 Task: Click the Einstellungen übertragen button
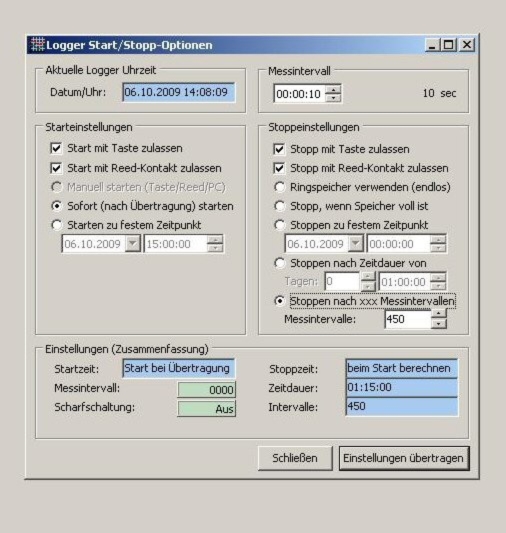coord(404,458)
